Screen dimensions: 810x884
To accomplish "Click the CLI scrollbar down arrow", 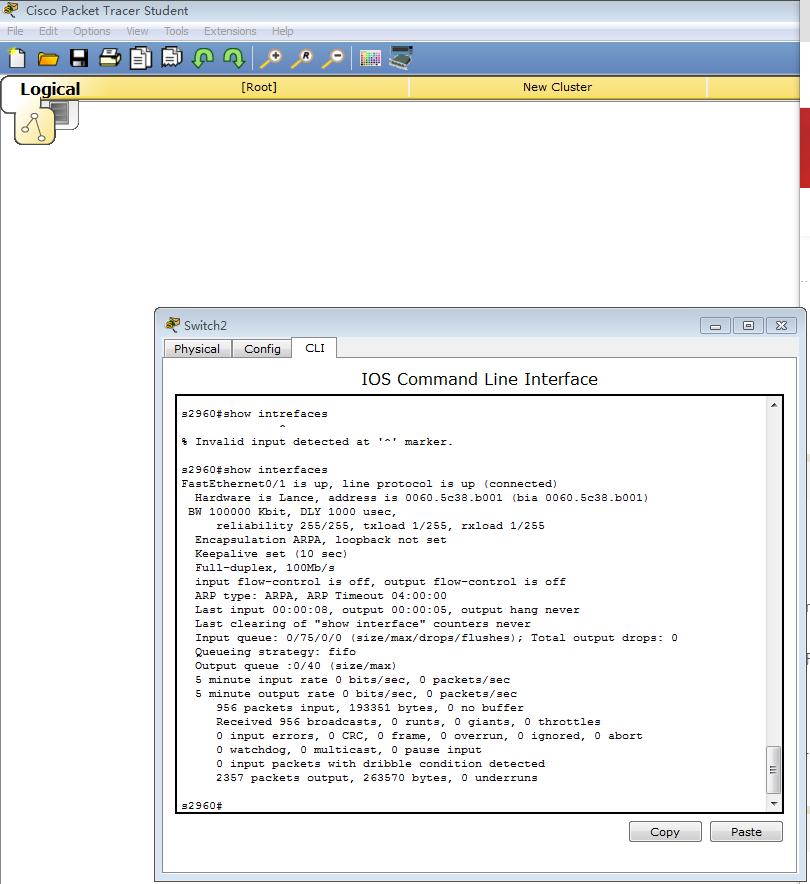I will tap(774, 803).
